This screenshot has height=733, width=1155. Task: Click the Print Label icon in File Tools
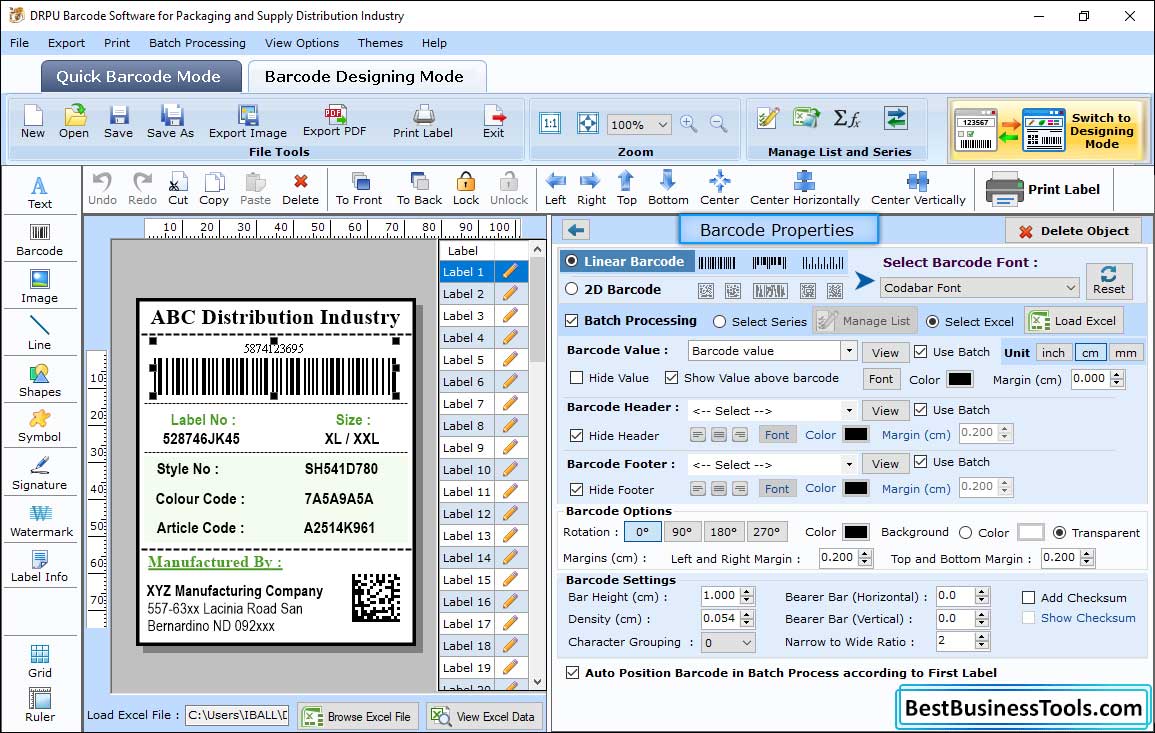pos(423,122)
